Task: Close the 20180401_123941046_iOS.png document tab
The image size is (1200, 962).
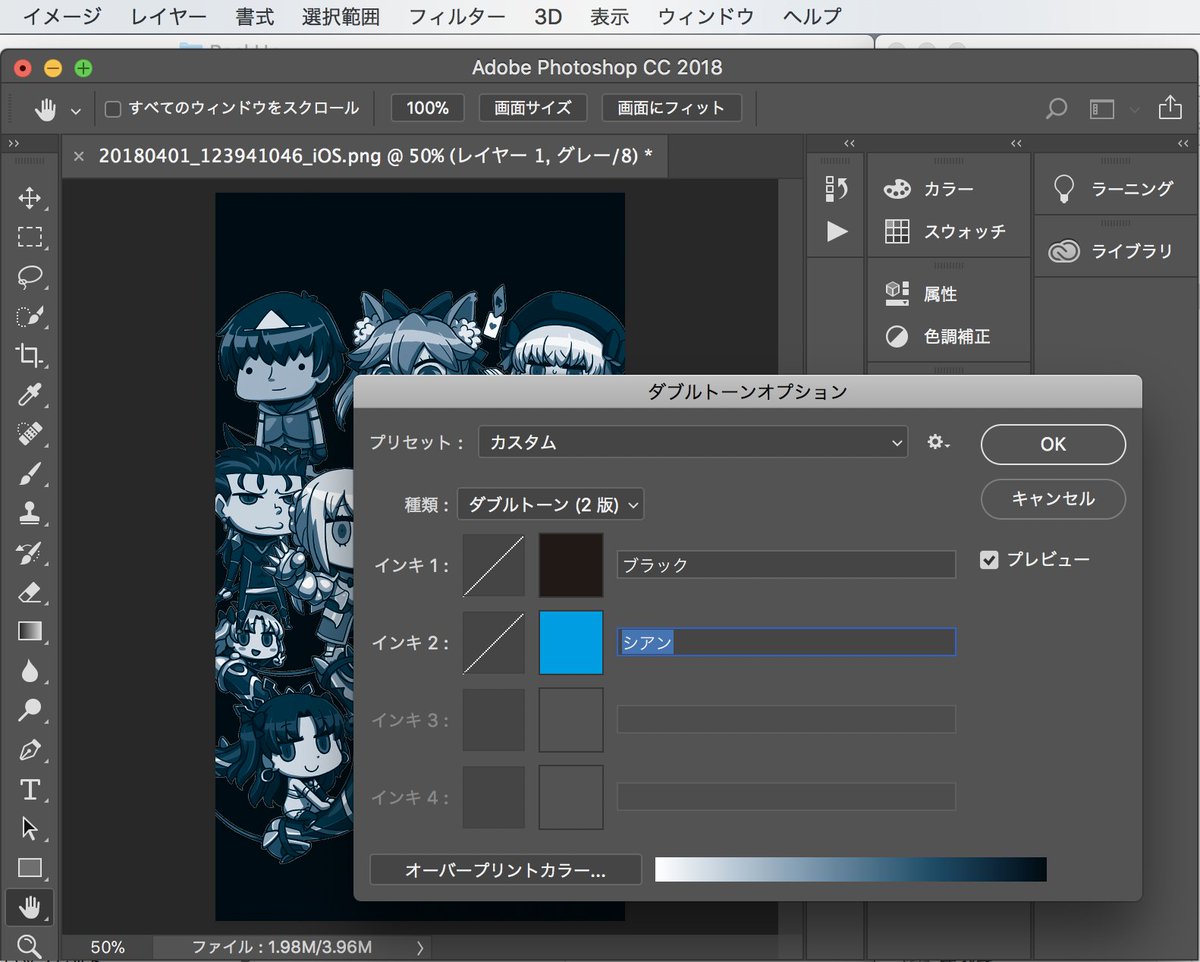Action: 79,156
